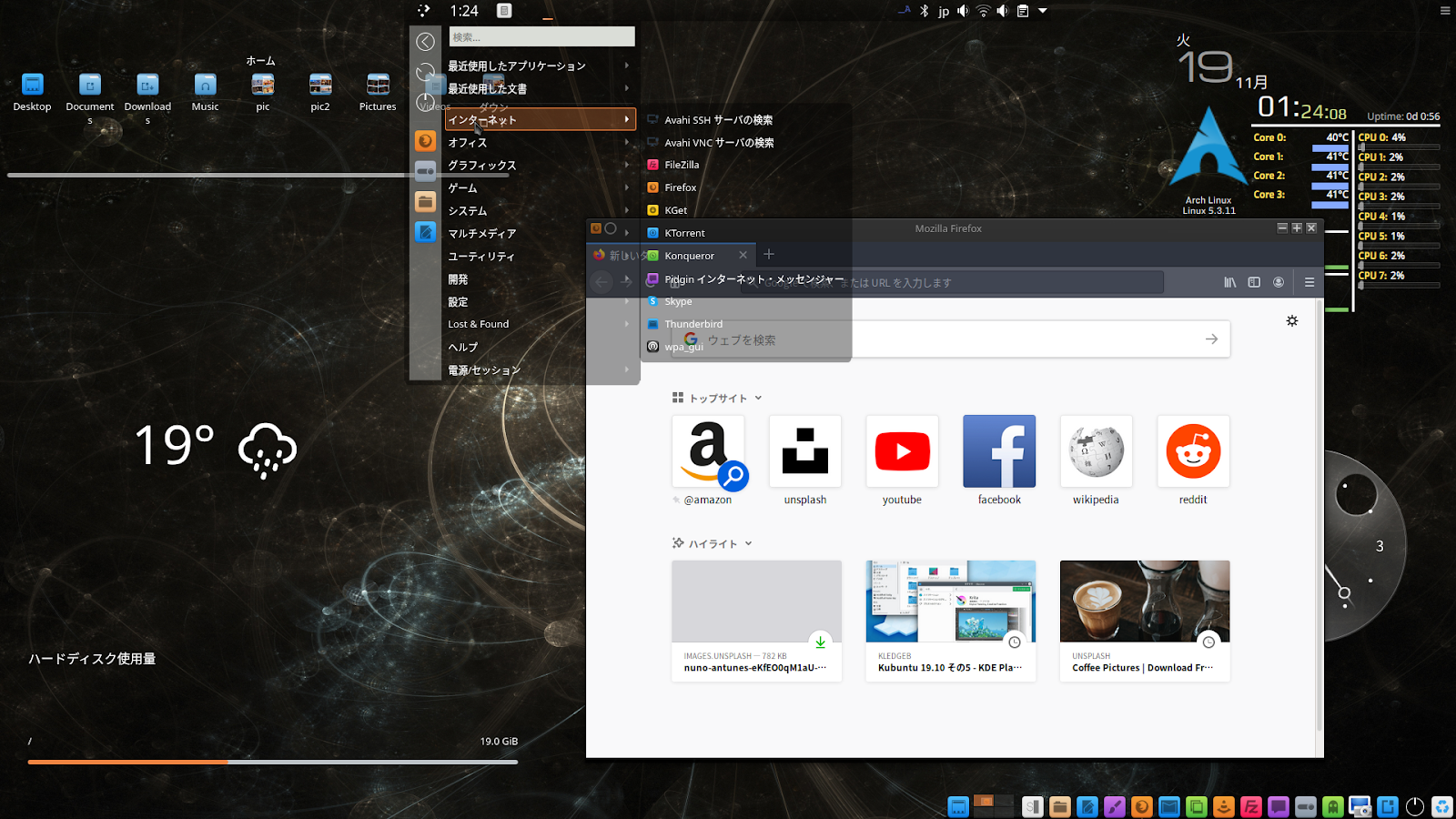Open the Wikipedia top site shortcut

(x=1096, y=451)
